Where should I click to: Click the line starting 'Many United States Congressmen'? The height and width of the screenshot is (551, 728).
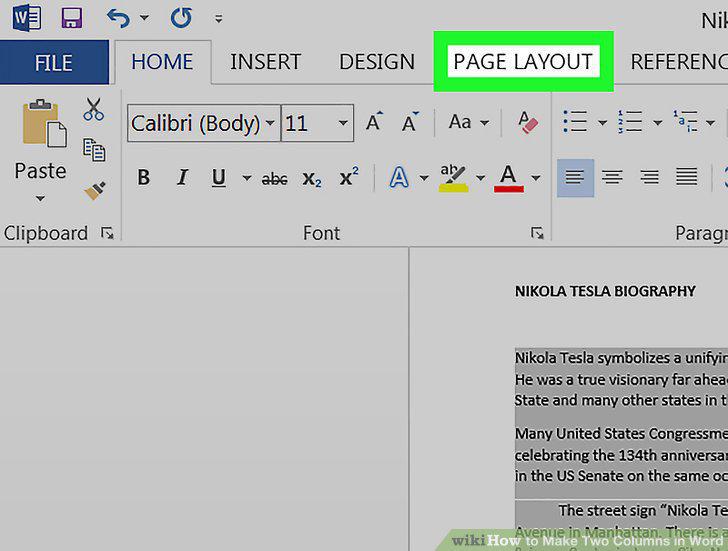click(x=621, y=434)
